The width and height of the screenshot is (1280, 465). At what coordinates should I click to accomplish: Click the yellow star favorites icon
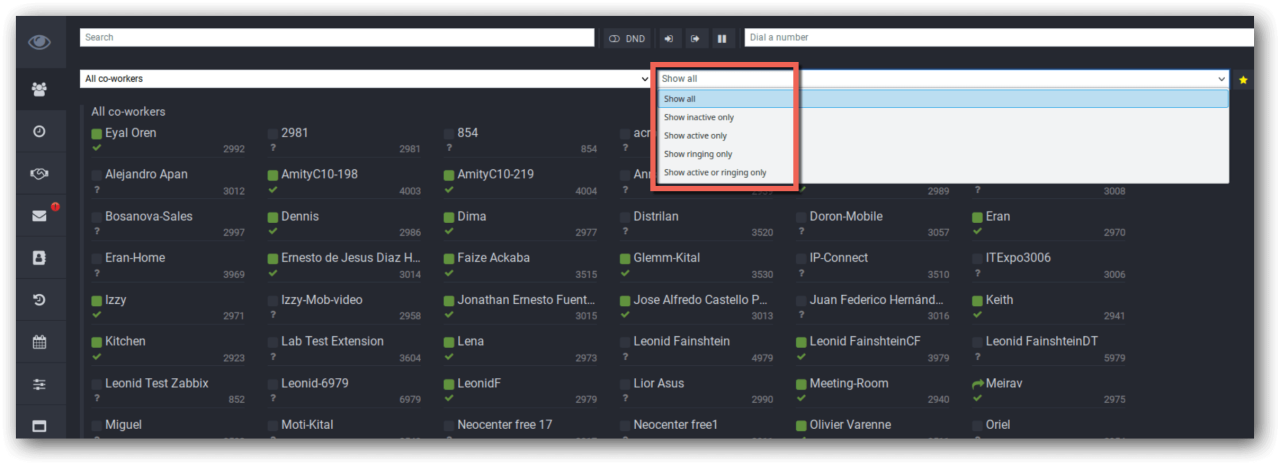pos(1243,79)
